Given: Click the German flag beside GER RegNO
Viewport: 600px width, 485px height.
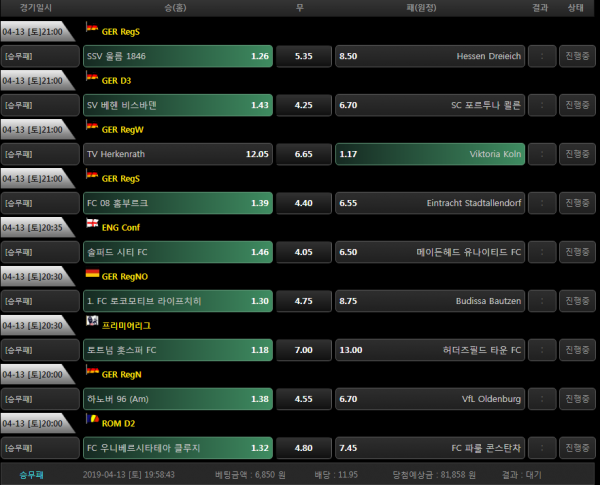Looking at the screenshot, I should click(x=92, y=273).
